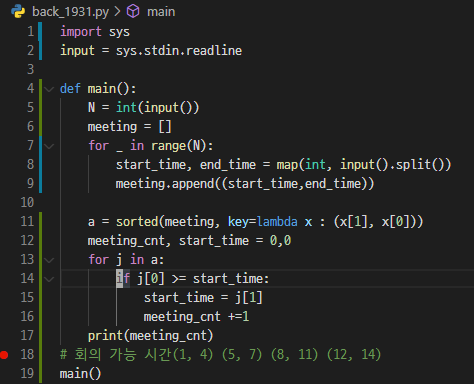This screenshot has width=474, height=384.
Task: Select the main breadcrumb symbol
Action: pos(161,12)
